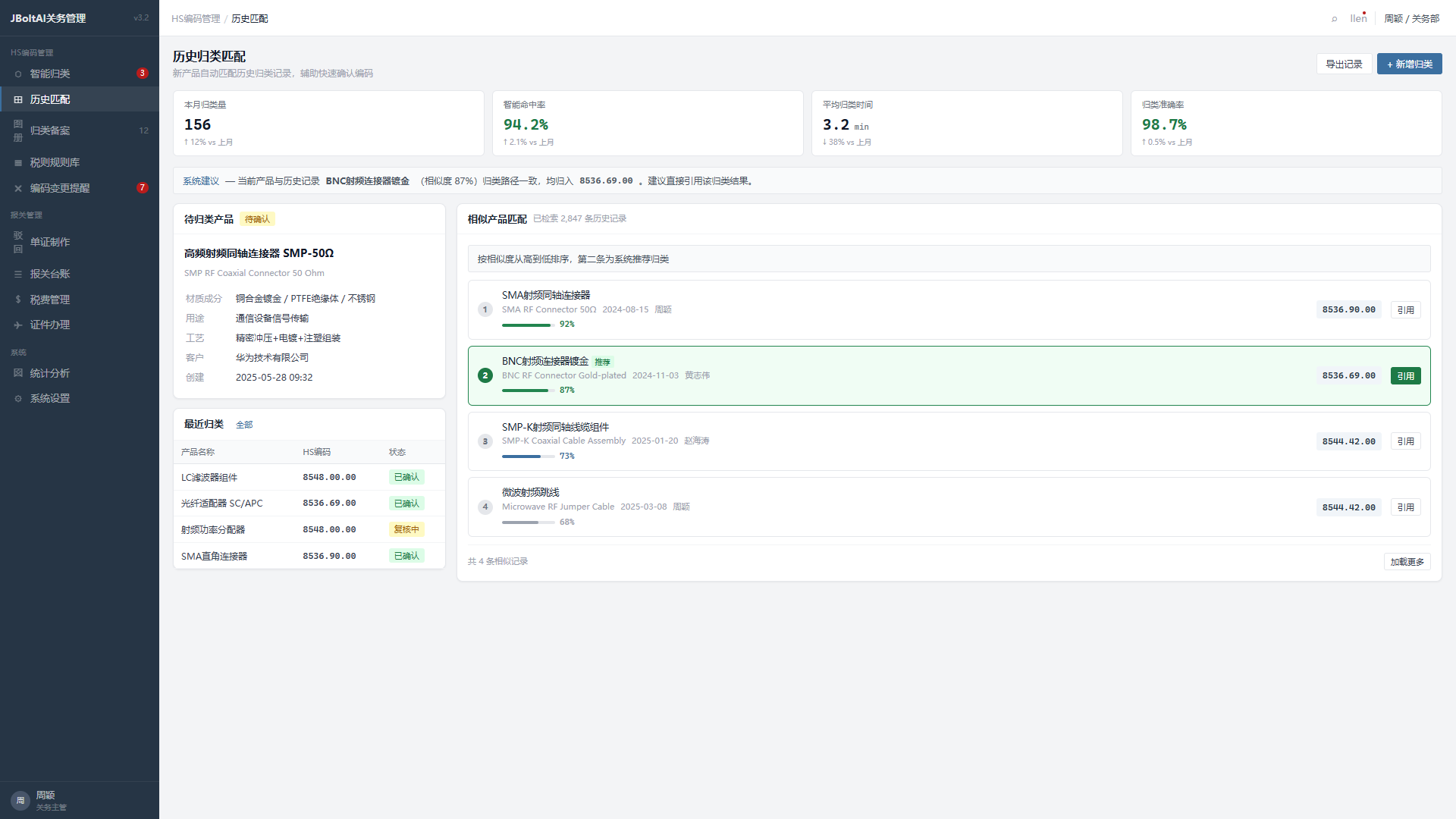Open user menu 周颖 / 关务部
This screenshot has width=1456, height=819.
pos(1411,18)
